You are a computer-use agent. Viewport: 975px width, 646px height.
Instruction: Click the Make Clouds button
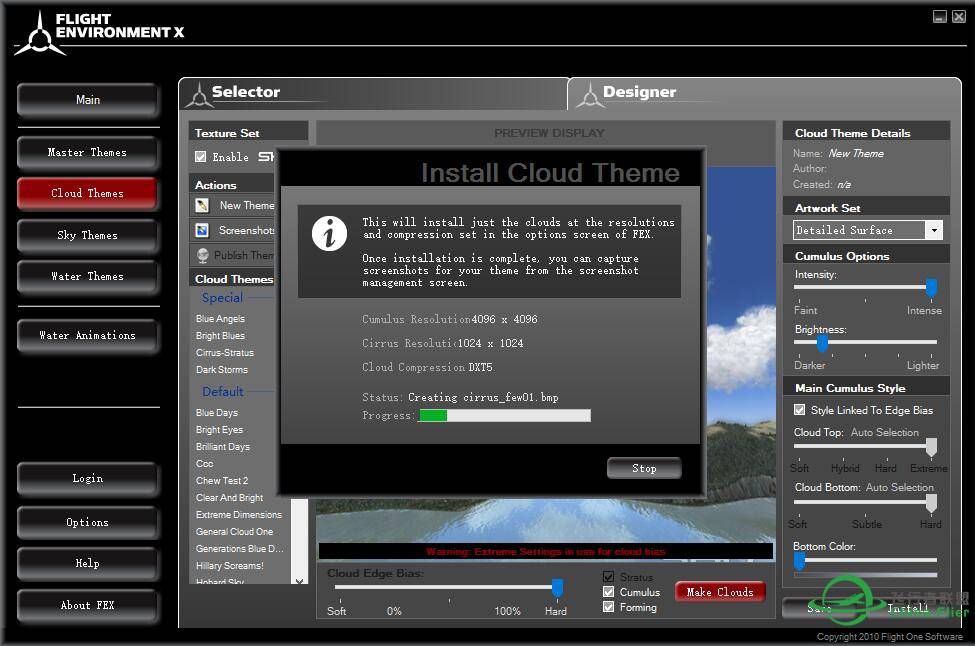720,592
